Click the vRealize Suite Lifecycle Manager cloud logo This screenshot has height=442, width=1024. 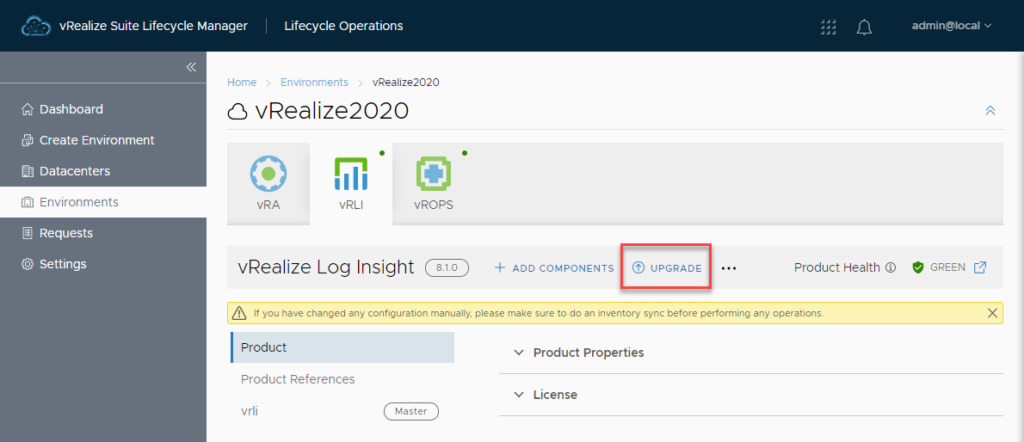[x=36, y=26]
